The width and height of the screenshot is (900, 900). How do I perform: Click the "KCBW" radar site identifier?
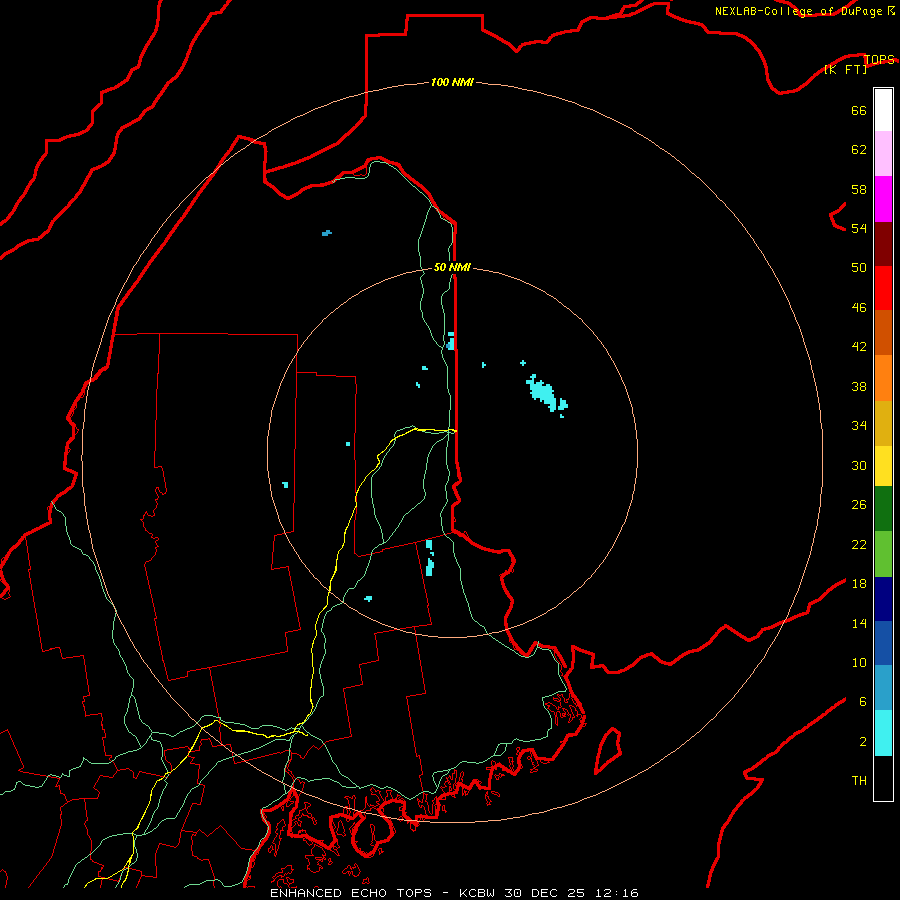click(476, 893)
